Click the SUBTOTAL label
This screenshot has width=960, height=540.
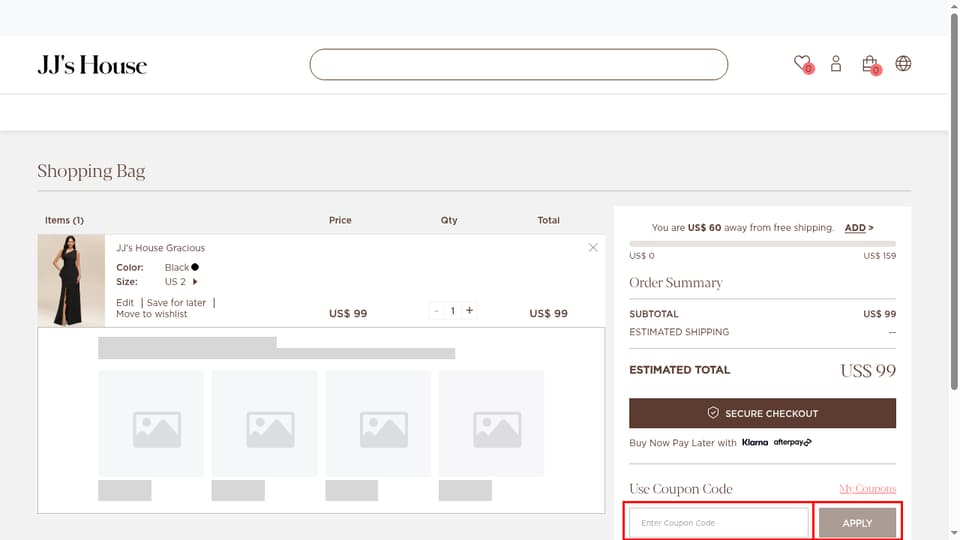pyautogui.click(x=654, y=314)
